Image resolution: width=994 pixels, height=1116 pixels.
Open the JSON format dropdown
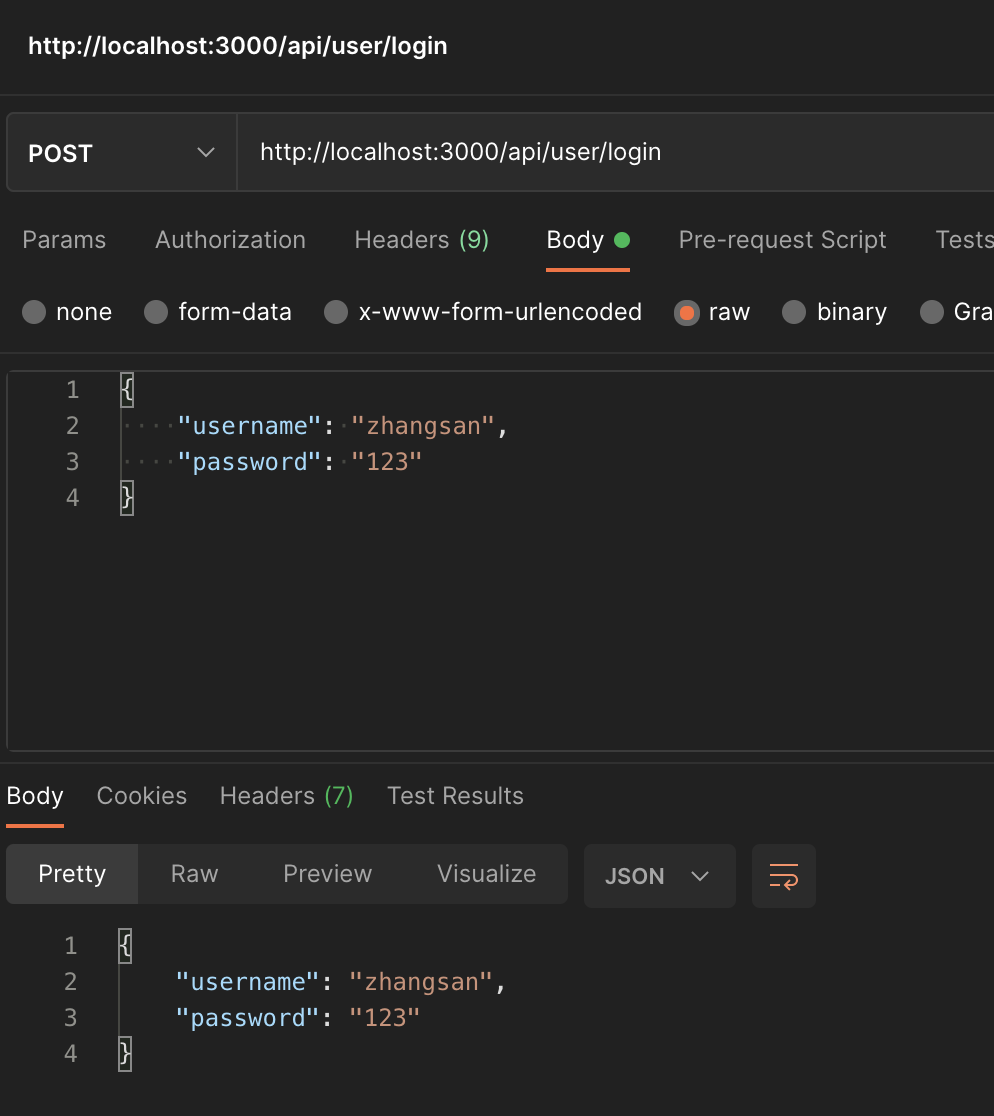(x=659, y=876)
